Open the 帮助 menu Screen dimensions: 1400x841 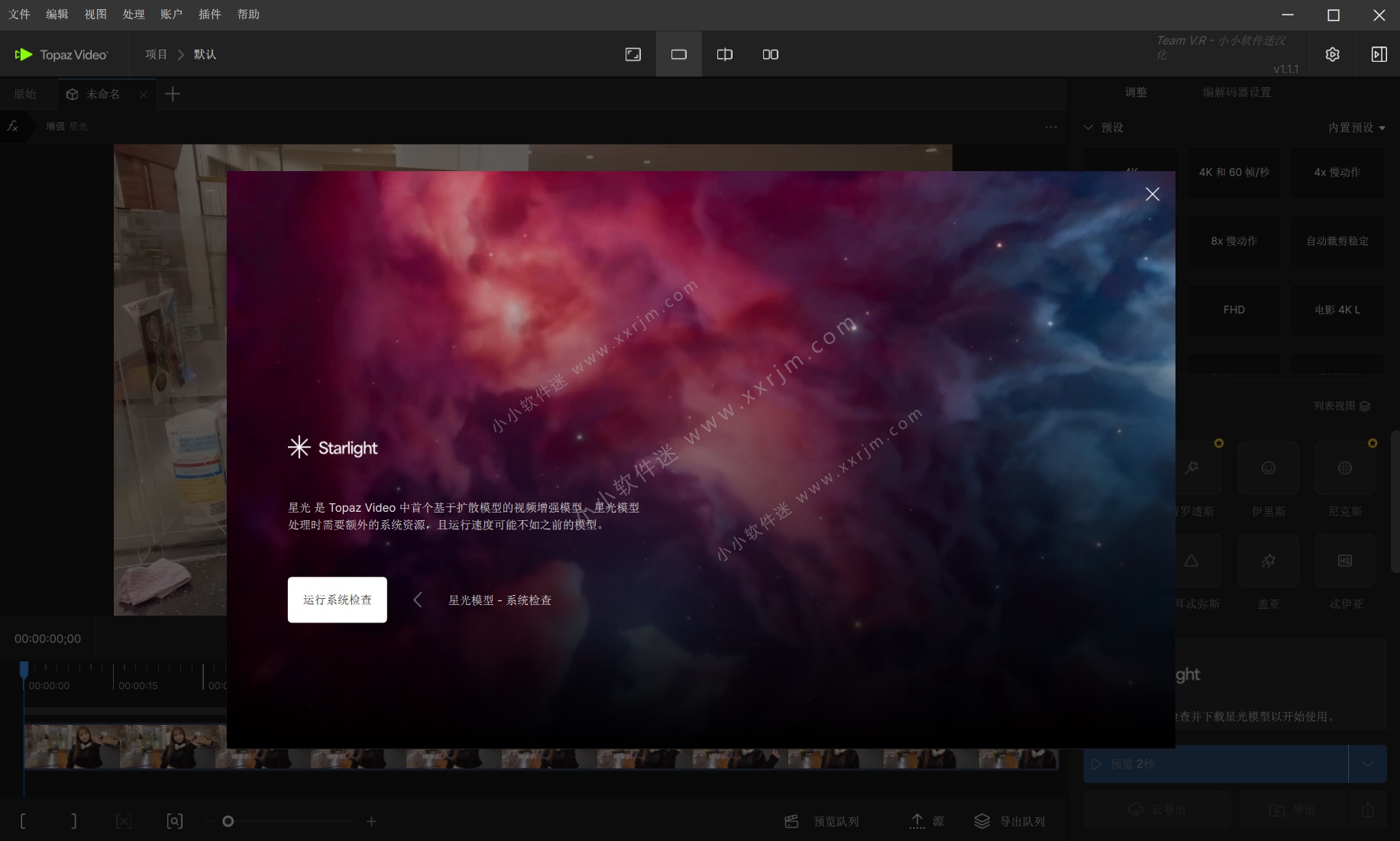coord(248,14)
